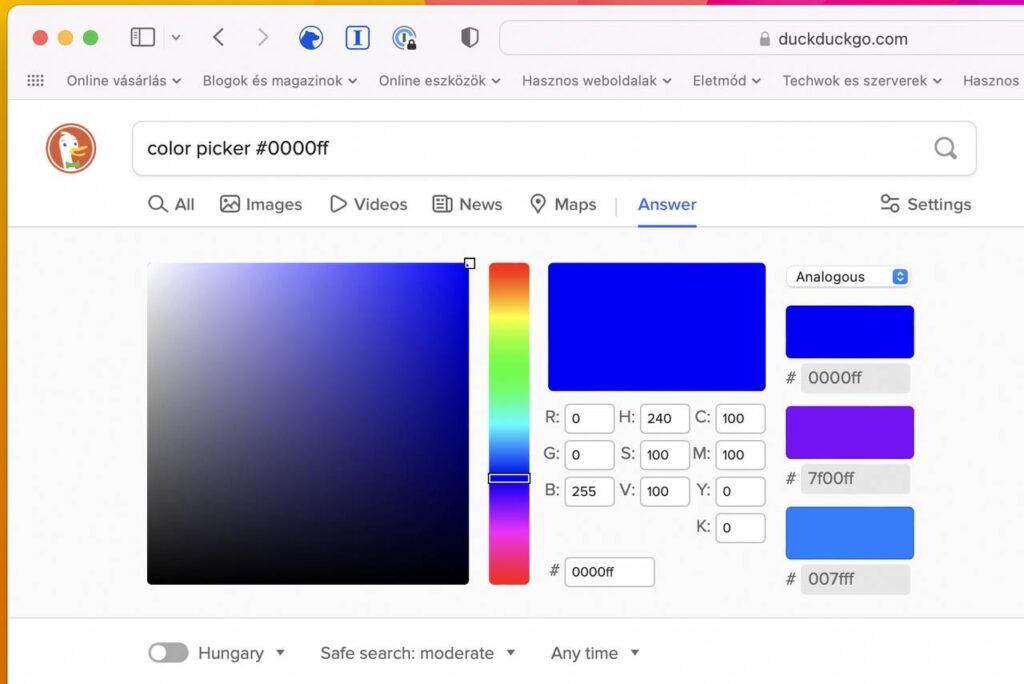
Task: Switch to the All results tab
Action: [x=171, y=204]
